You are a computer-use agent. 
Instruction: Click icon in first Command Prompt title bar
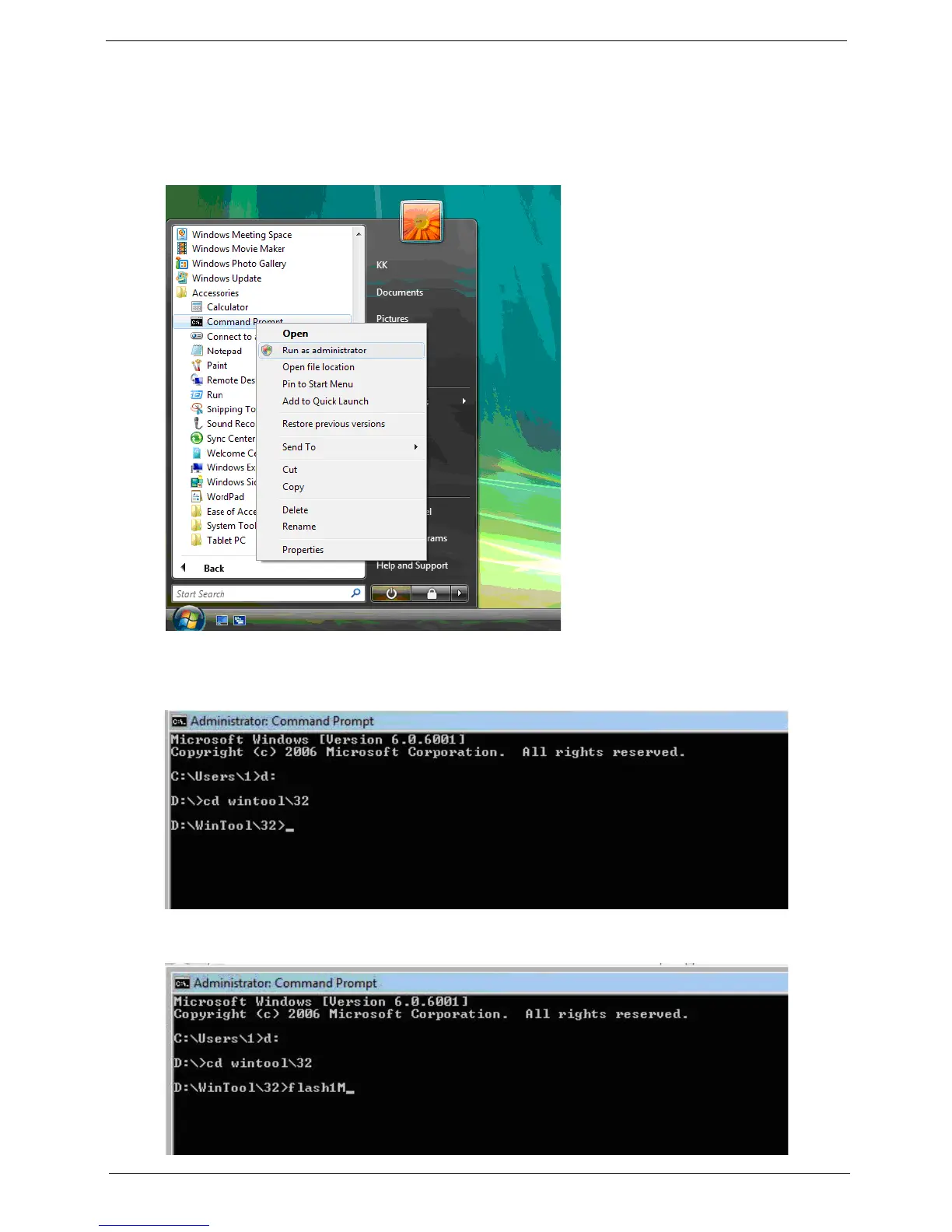point(180,721)
